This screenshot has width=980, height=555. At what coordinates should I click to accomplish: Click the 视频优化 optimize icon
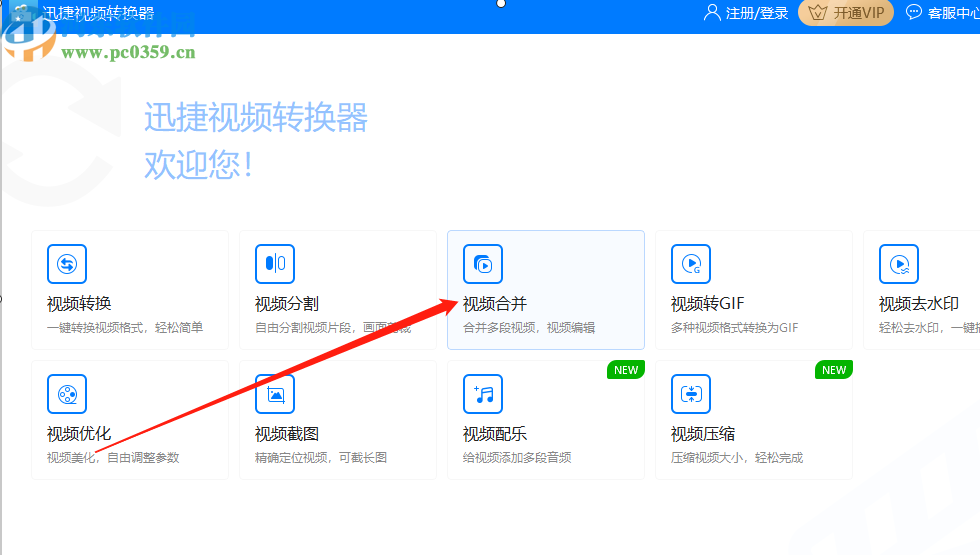pyautogui.click(x=67, y=394)
